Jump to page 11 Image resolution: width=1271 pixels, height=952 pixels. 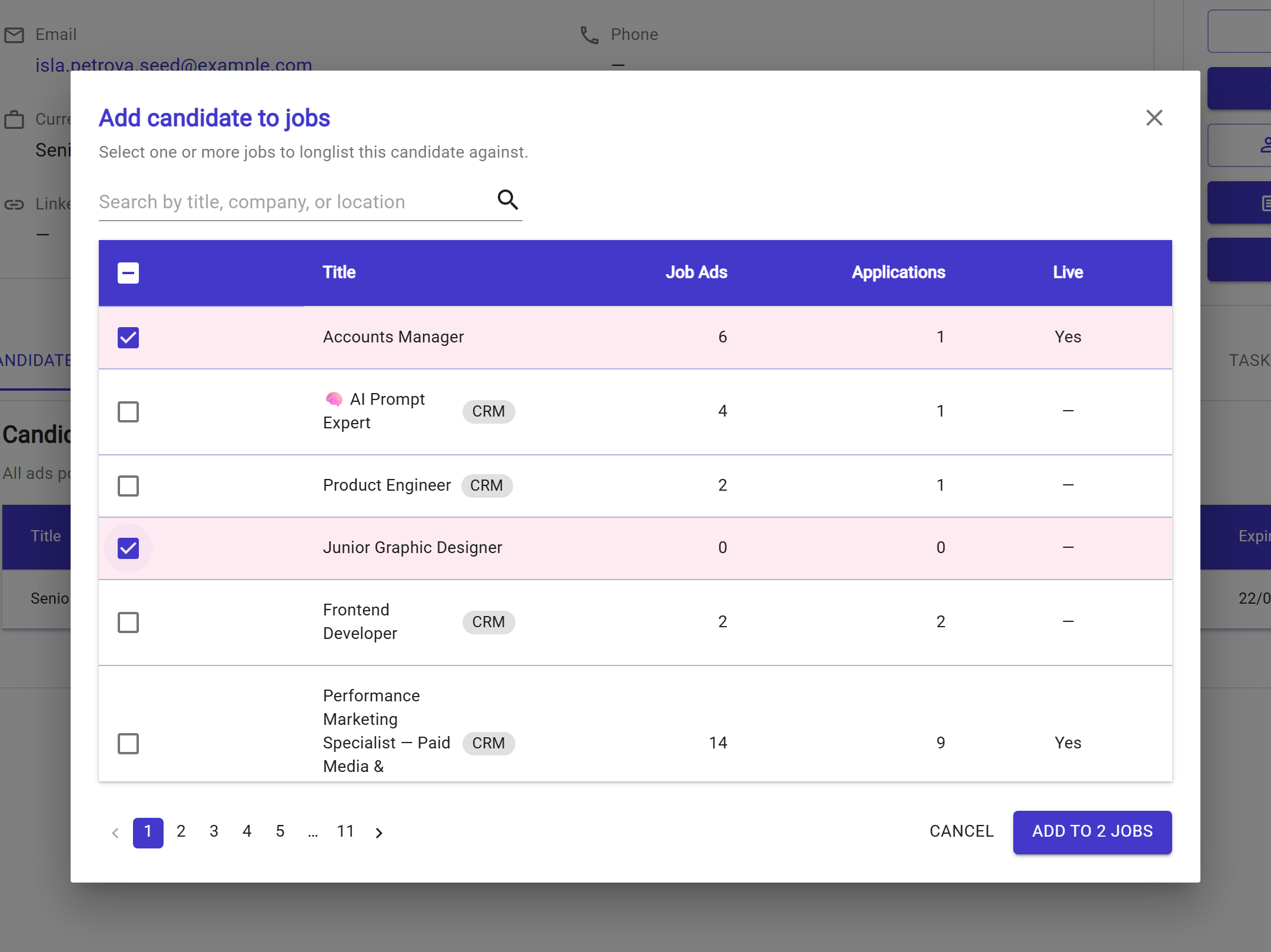pyautogui.click(x=345, y=831)
